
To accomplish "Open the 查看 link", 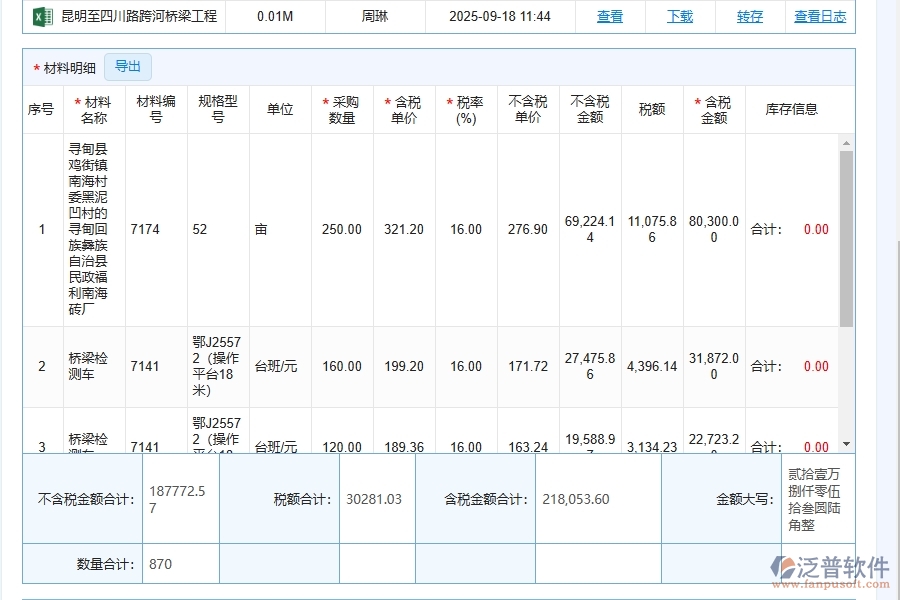I will click(609, 16).
